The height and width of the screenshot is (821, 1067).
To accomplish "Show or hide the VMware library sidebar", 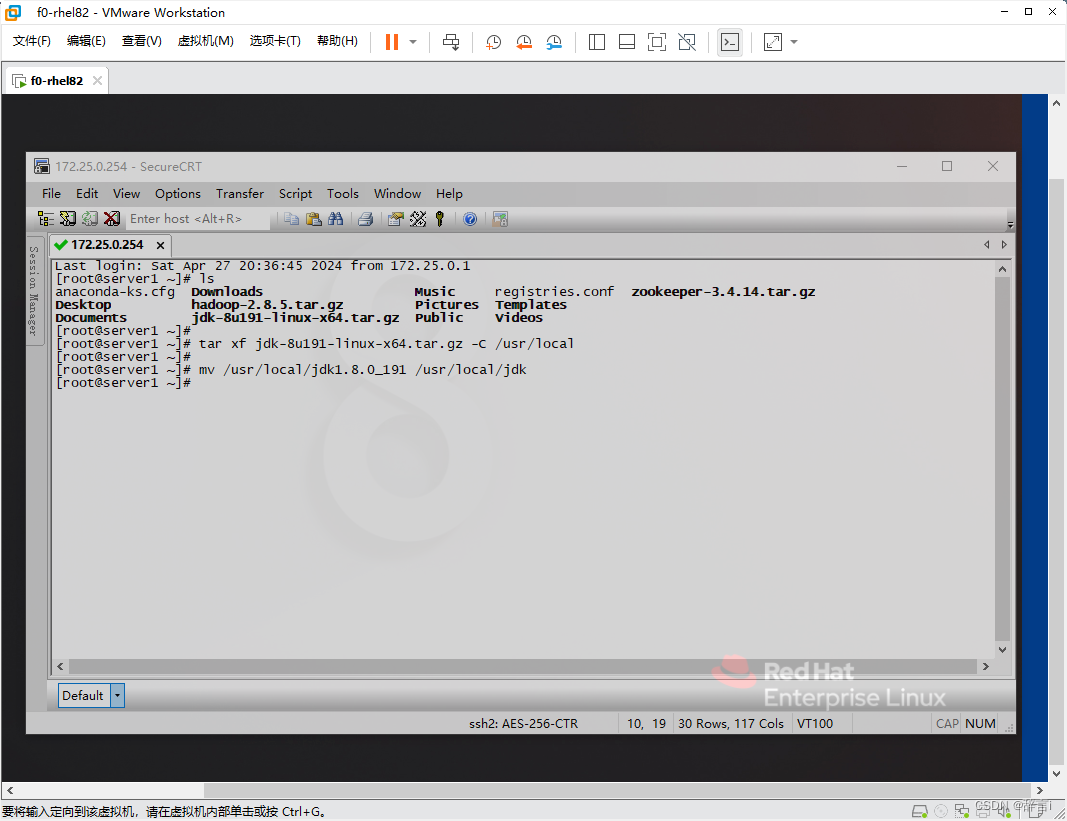I will pyautogui.click(x=597, y=42).
